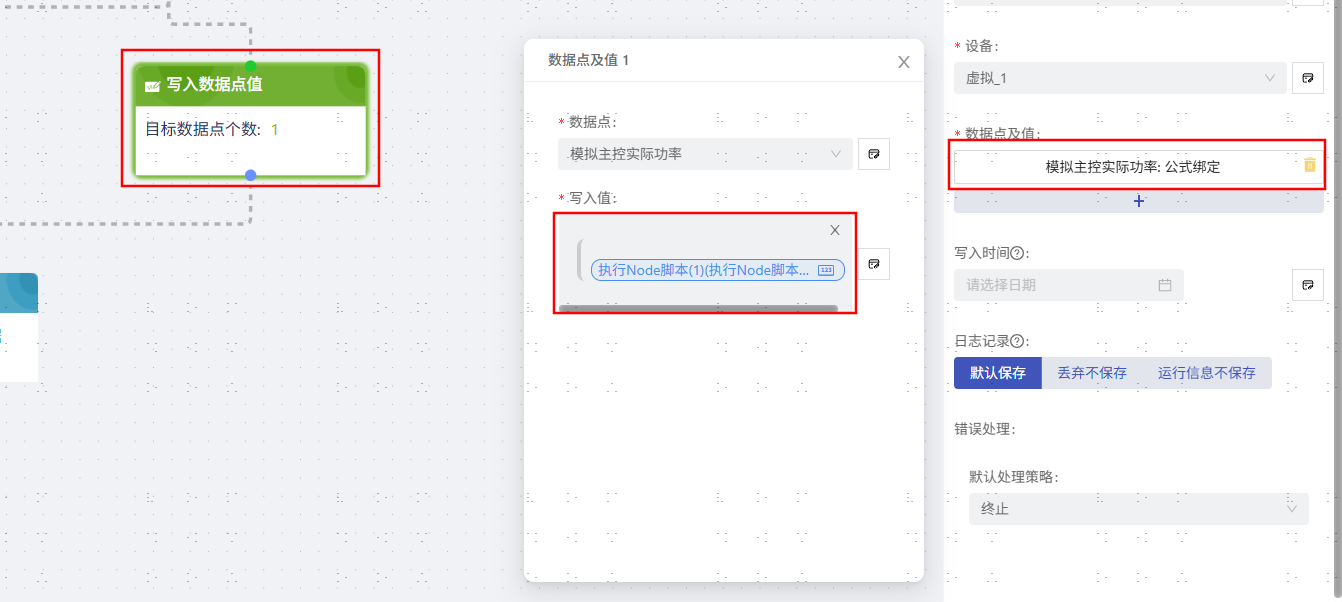Viewport: 1342px width, 602px height.
Task: Open the 数据点 dropdown showing 模拟主控实际功率
Action: [x=704, y=154]
